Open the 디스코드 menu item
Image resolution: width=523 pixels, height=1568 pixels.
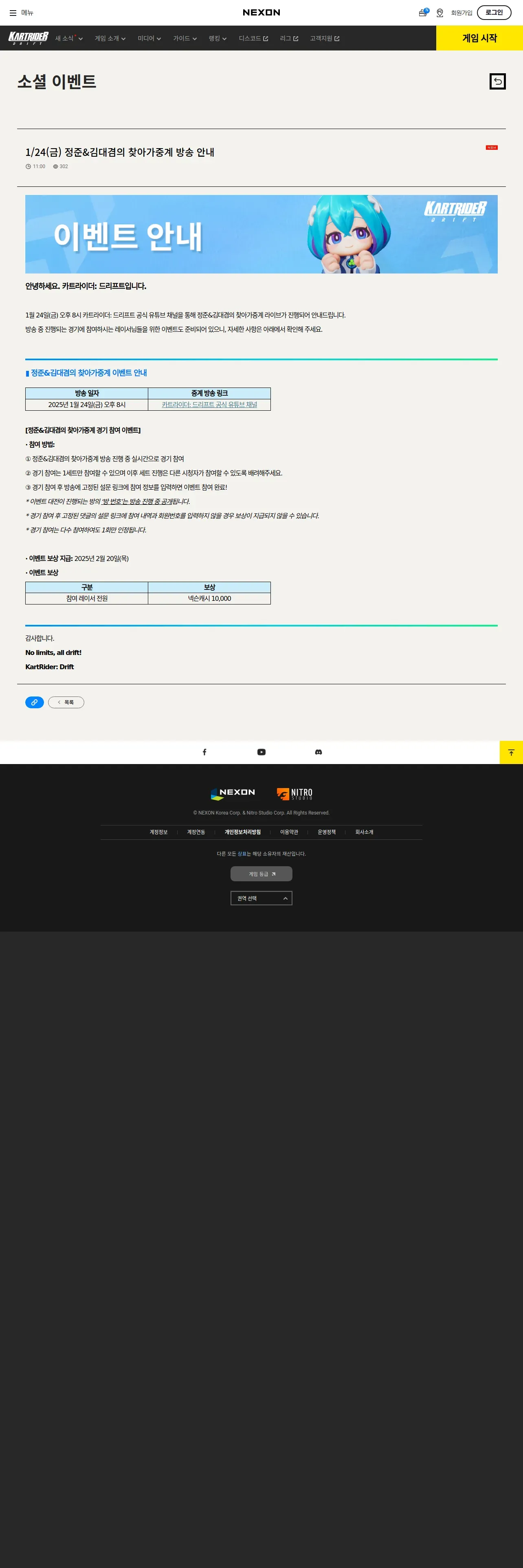click(x=253, y=38)
